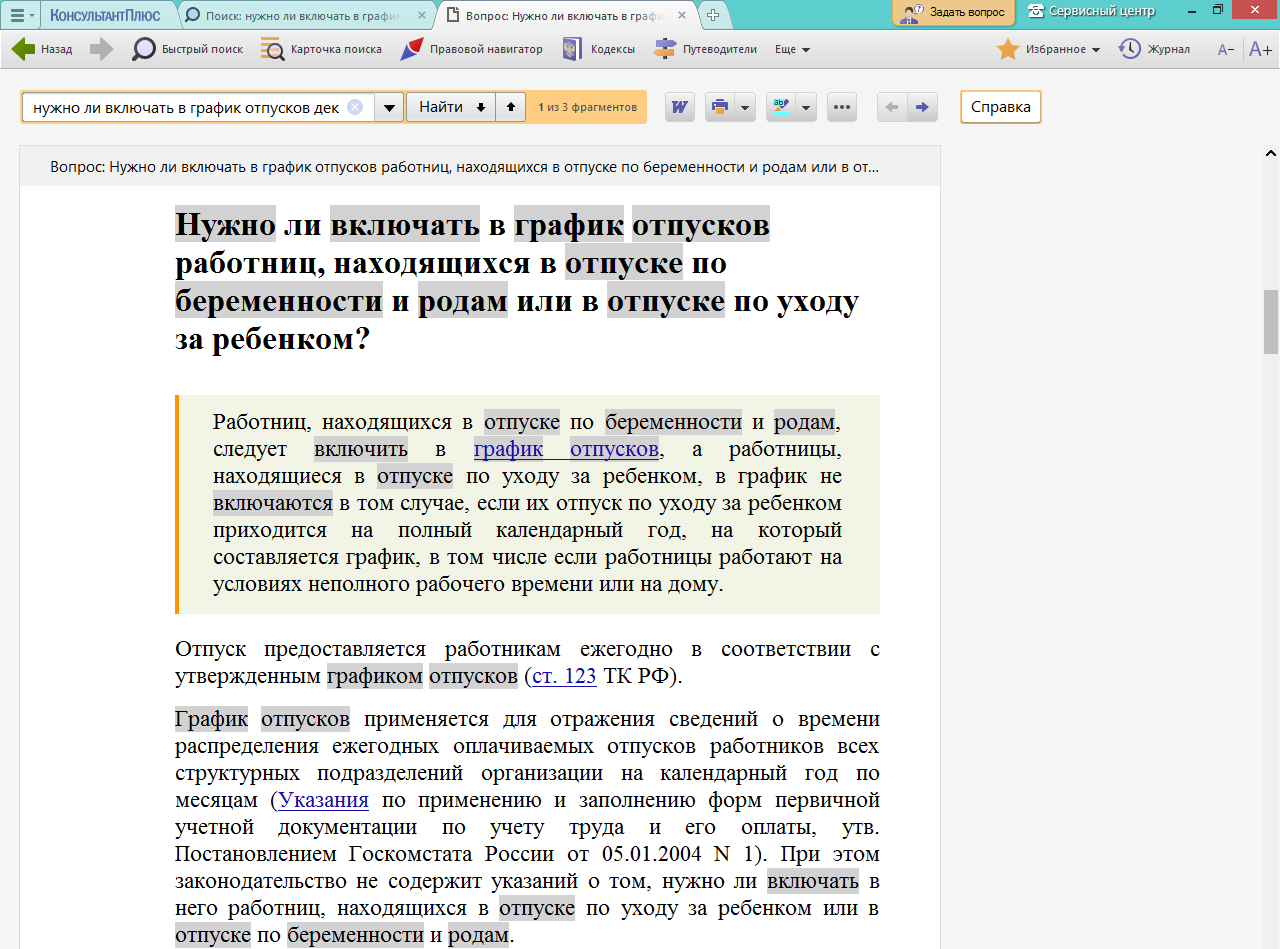The width and height of the screenshot is (1280, 949).
Task: Open the main hamburger menu
Action: coord(17,15)
